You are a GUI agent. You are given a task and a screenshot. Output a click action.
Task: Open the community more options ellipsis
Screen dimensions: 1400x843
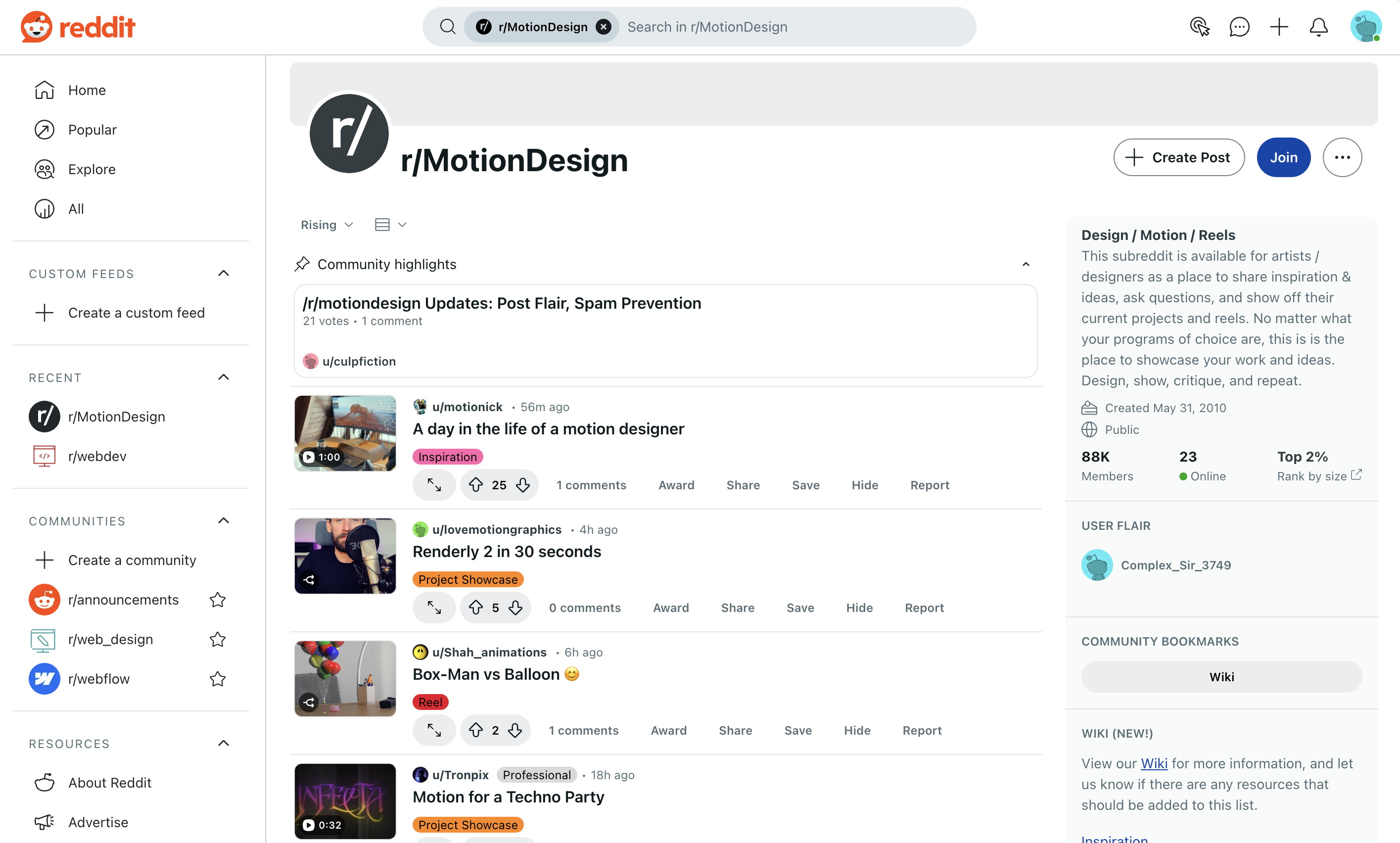point(1342,157)
